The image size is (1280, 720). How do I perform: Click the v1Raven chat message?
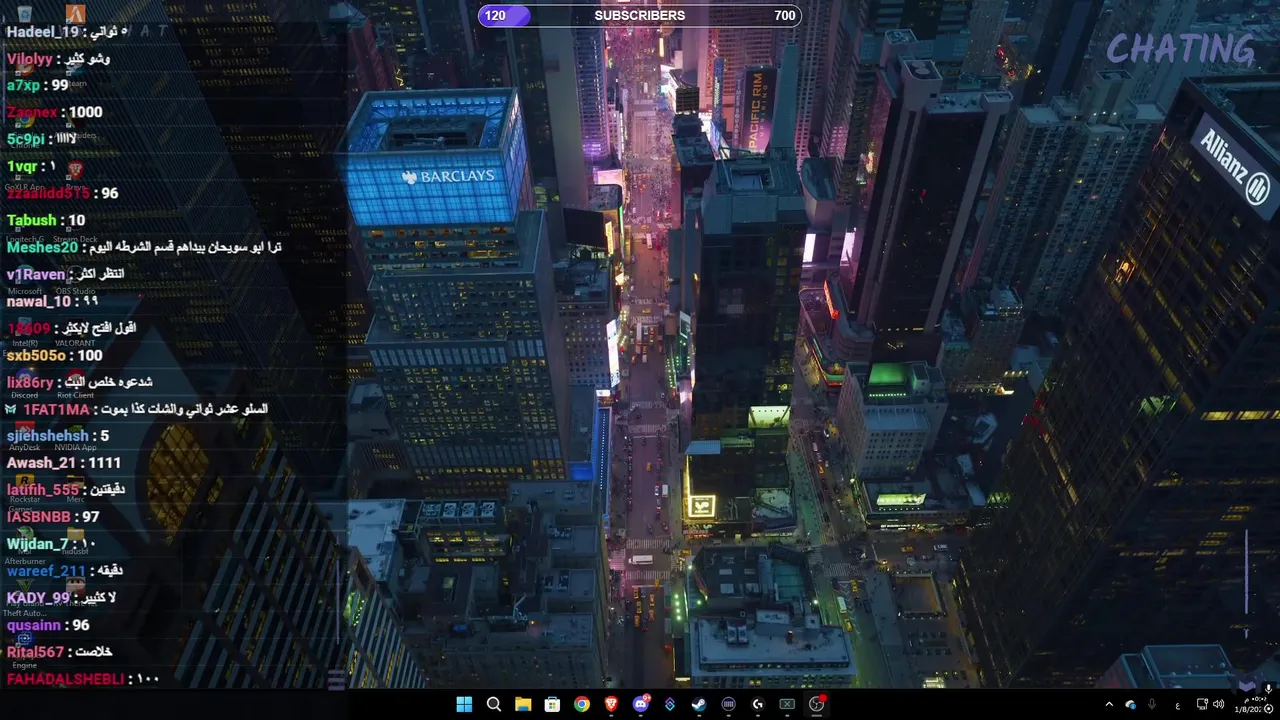pos(65,275)
